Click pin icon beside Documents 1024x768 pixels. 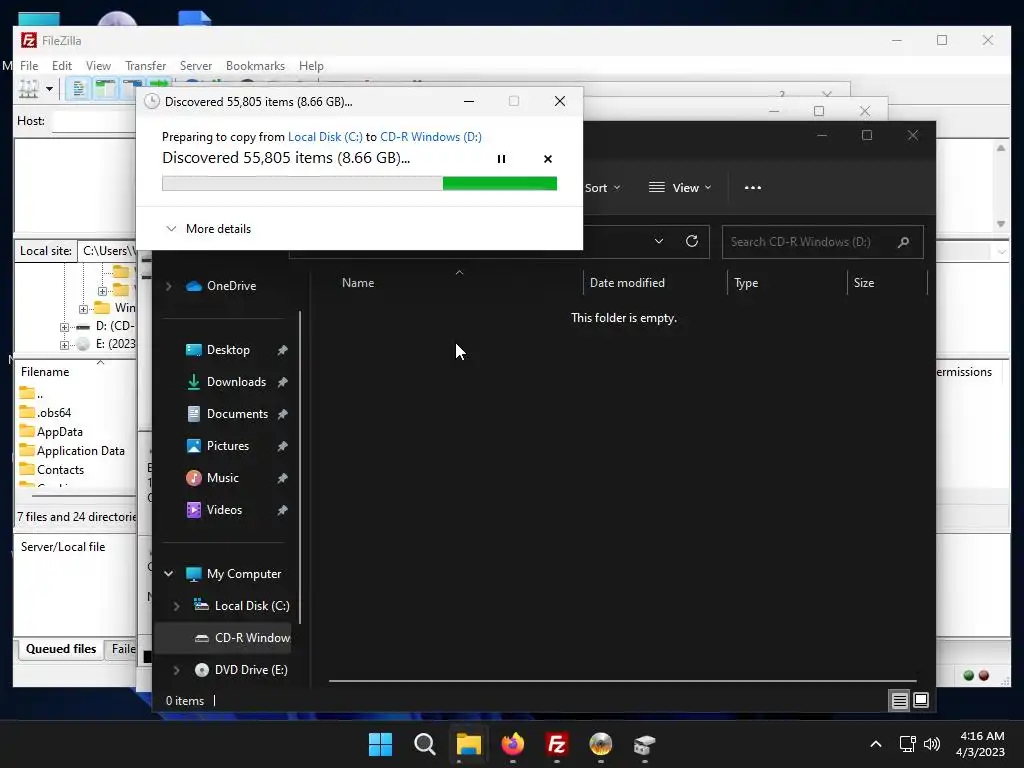coord(282,414)
